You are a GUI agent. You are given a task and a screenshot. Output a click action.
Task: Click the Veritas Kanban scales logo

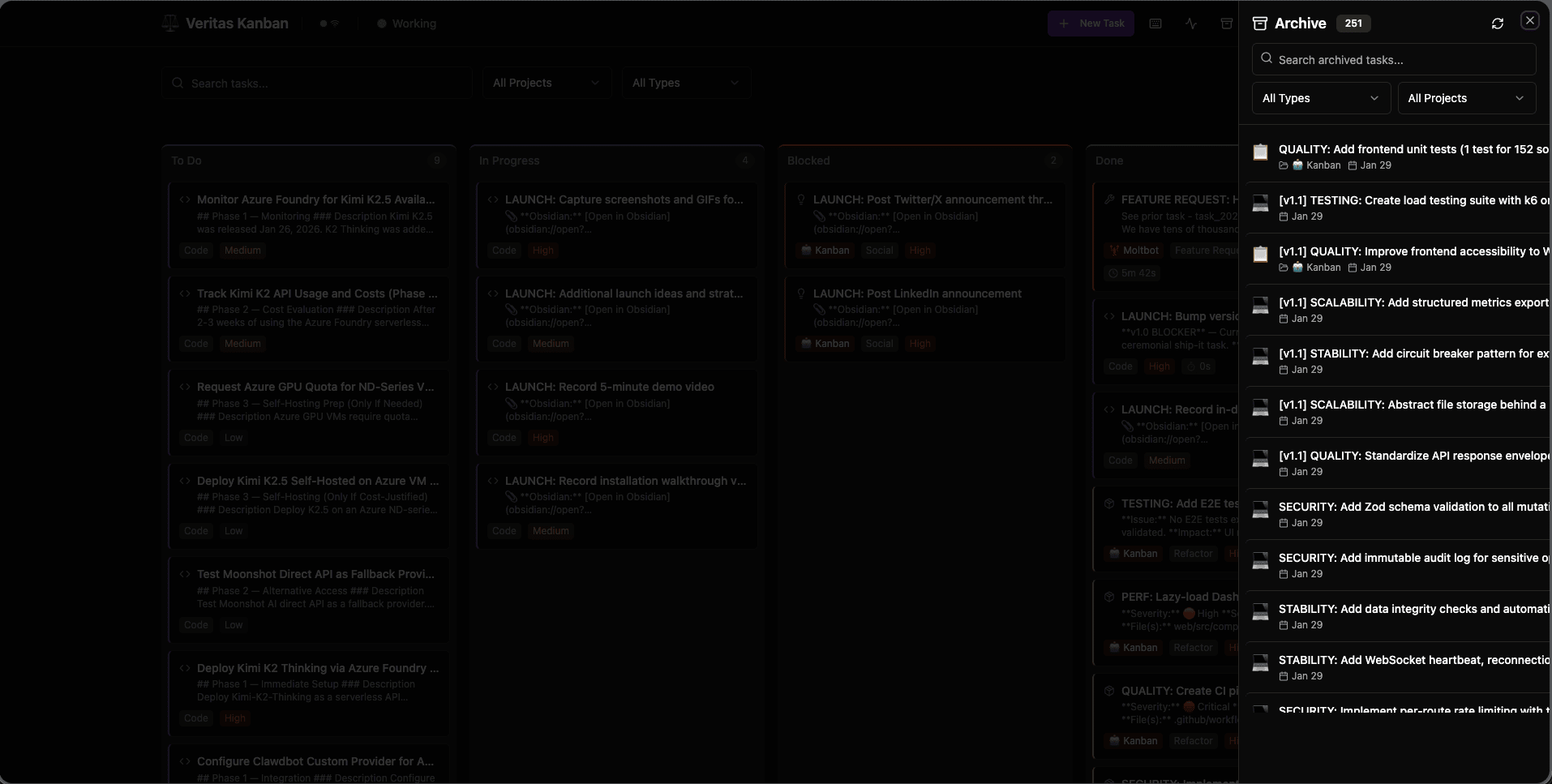click(x=170, y=24)
